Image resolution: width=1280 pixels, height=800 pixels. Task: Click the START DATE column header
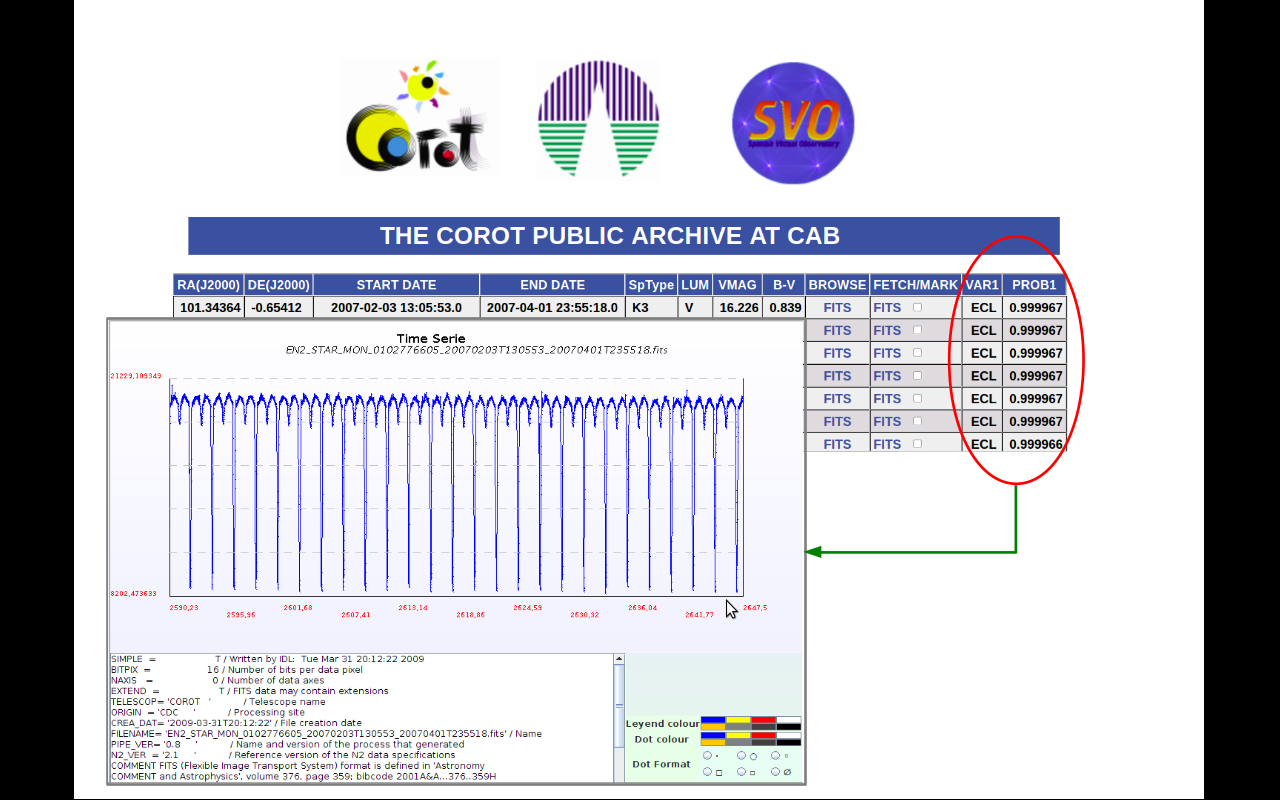coord(396,285)
